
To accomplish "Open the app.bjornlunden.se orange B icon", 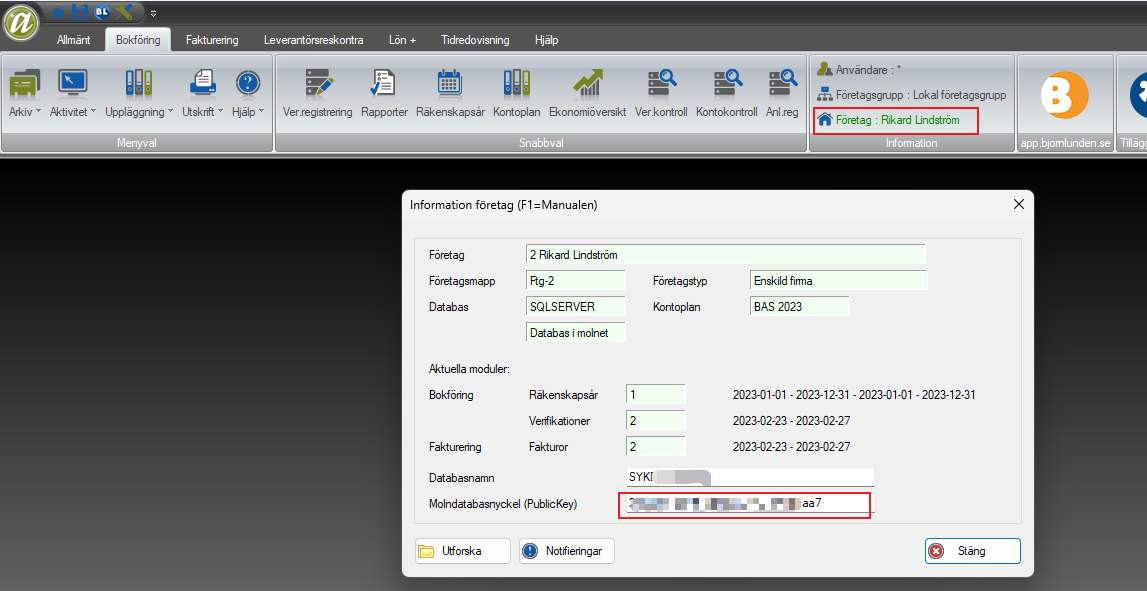I will tap(1064, 96).
